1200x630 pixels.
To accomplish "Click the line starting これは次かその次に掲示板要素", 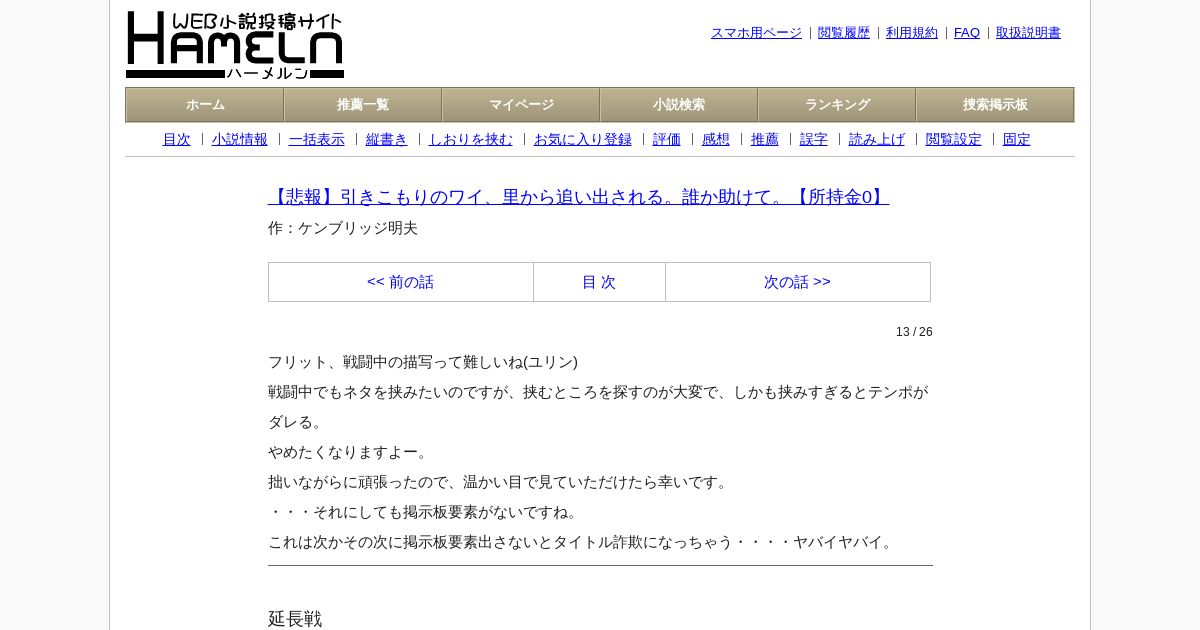I will pyautogui.click(x=583, y=542).
